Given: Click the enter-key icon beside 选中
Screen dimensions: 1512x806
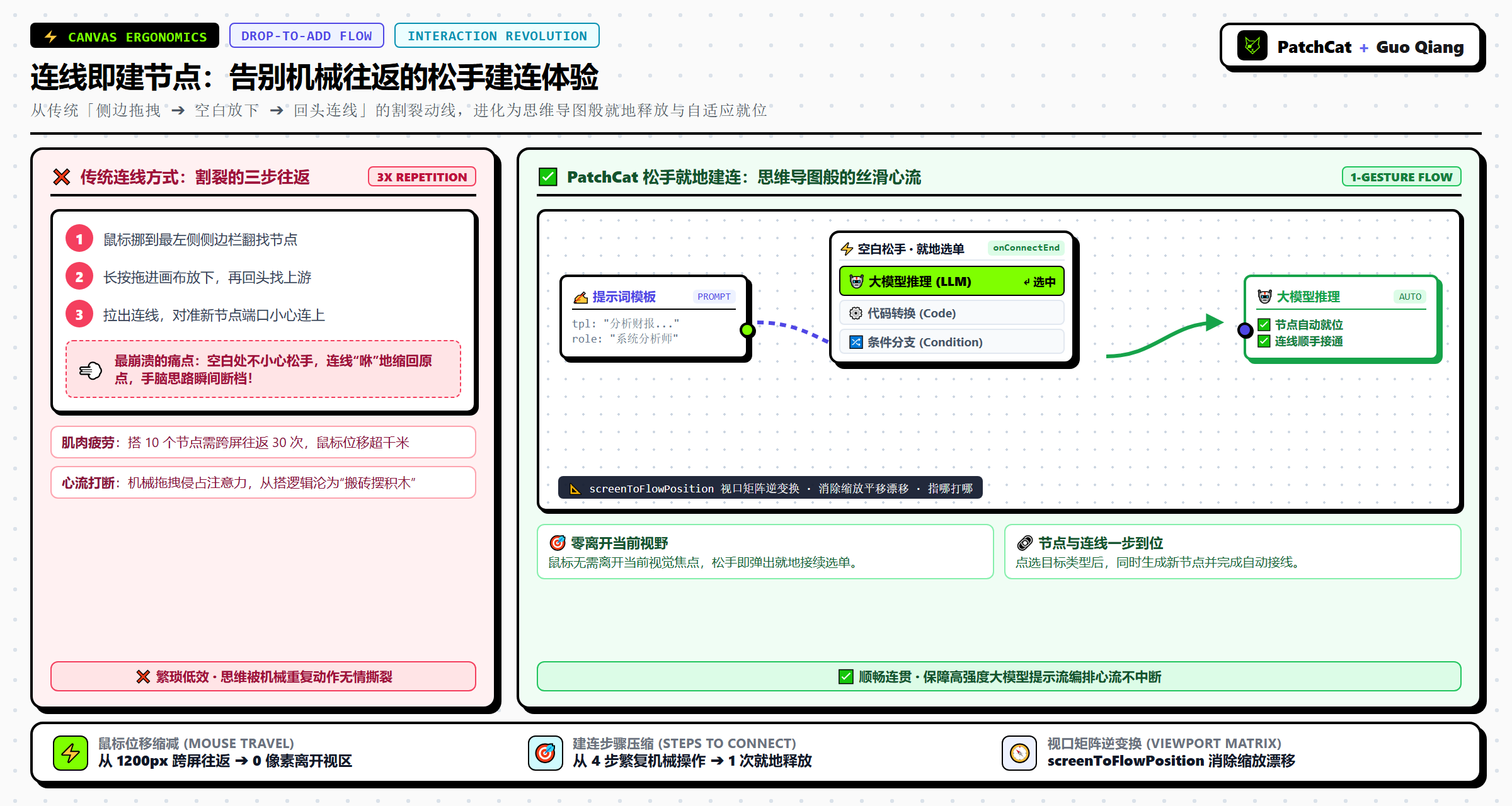Looking at the screenshot, I should click(1027, 282).
